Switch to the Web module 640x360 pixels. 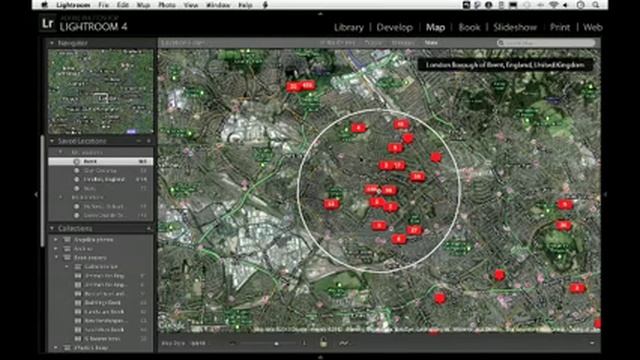[592, 27]
